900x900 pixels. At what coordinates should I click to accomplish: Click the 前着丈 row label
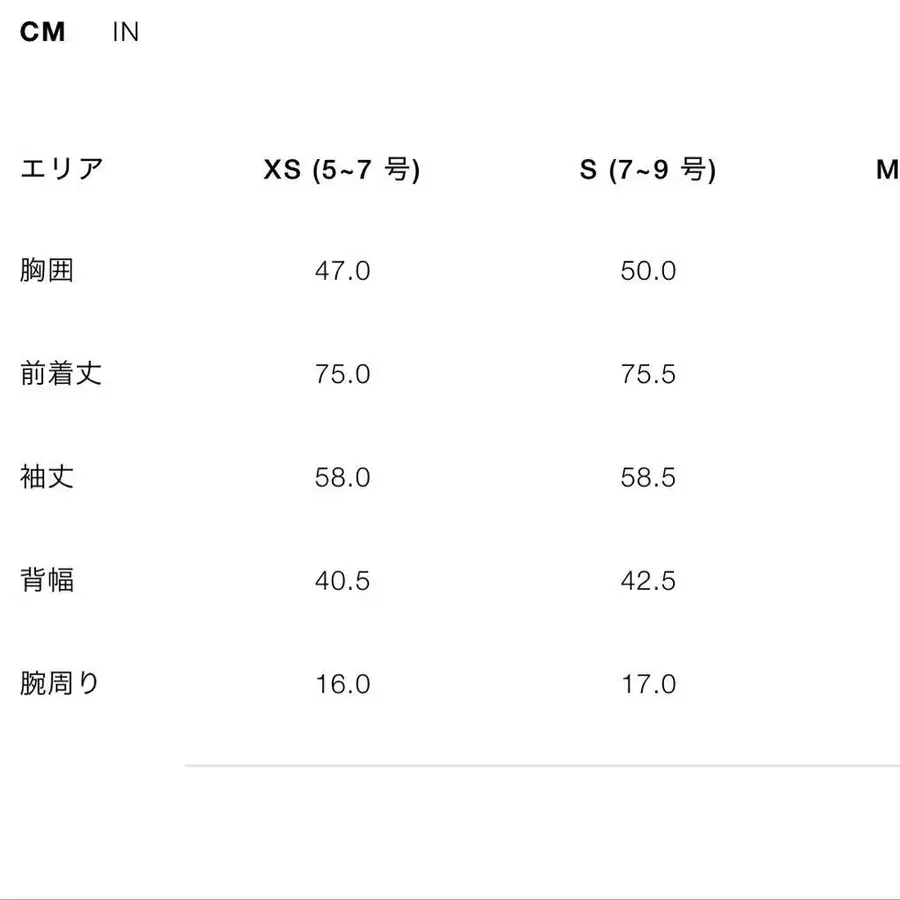pos(62,373)
